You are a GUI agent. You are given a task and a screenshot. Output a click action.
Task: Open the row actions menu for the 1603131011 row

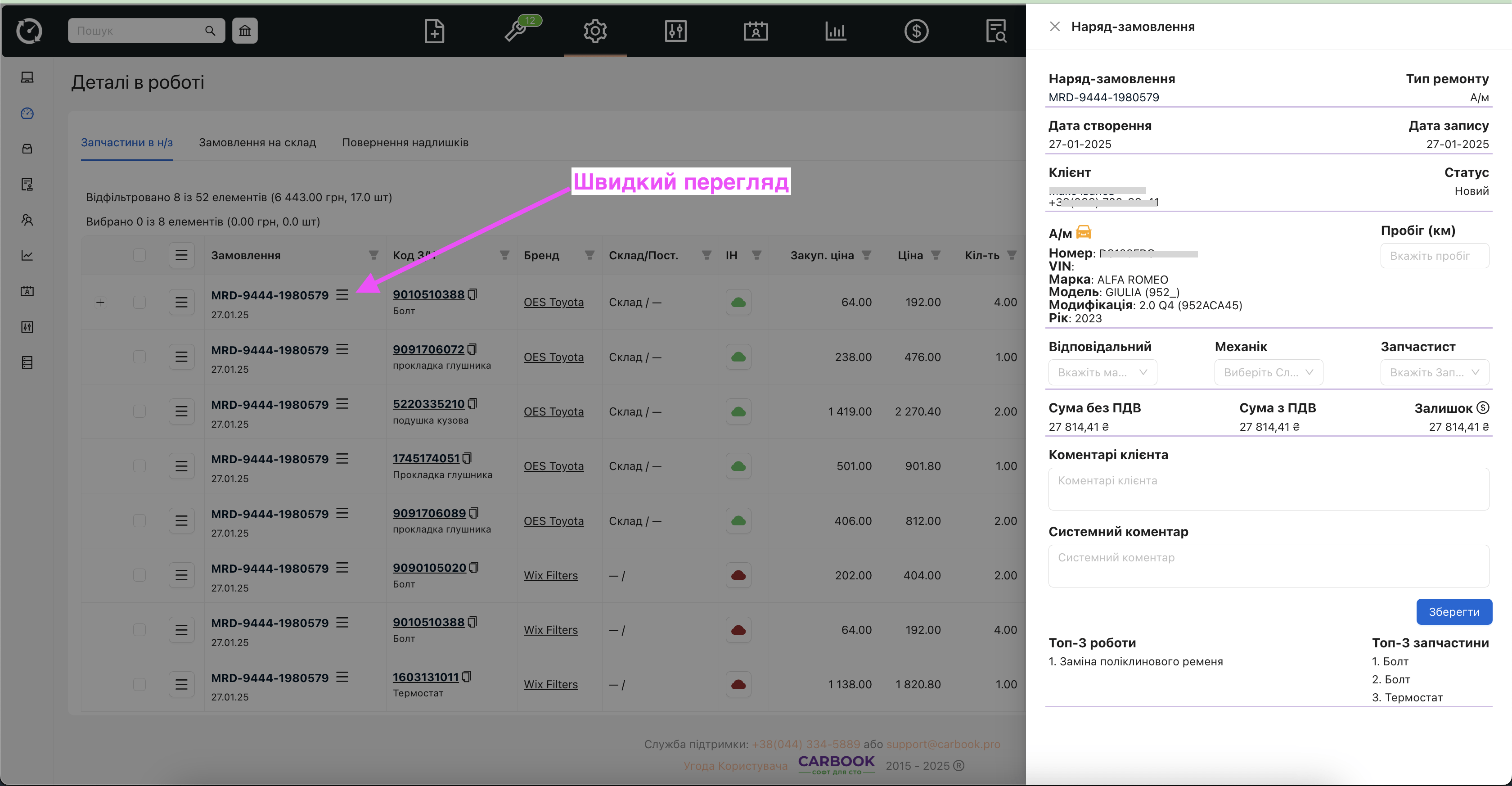click(x=181, y=684)
